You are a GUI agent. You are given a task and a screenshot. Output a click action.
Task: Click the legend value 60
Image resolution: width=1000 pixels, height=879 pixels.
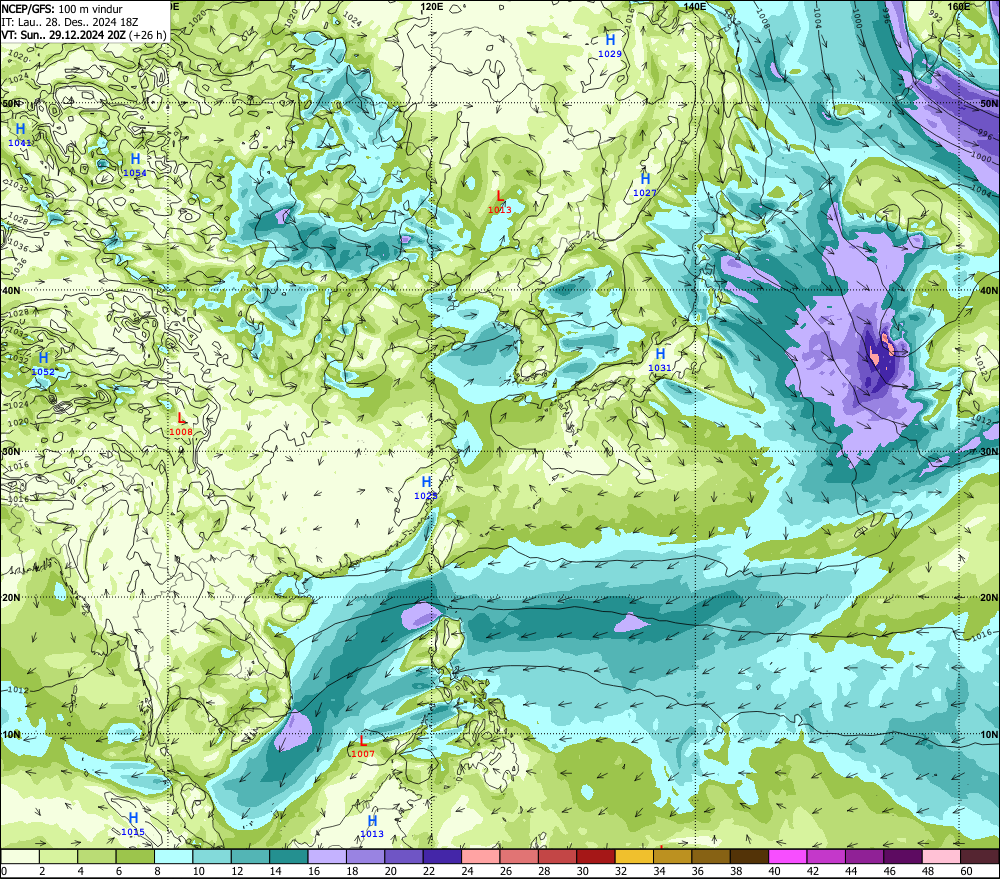click(966, 871)
